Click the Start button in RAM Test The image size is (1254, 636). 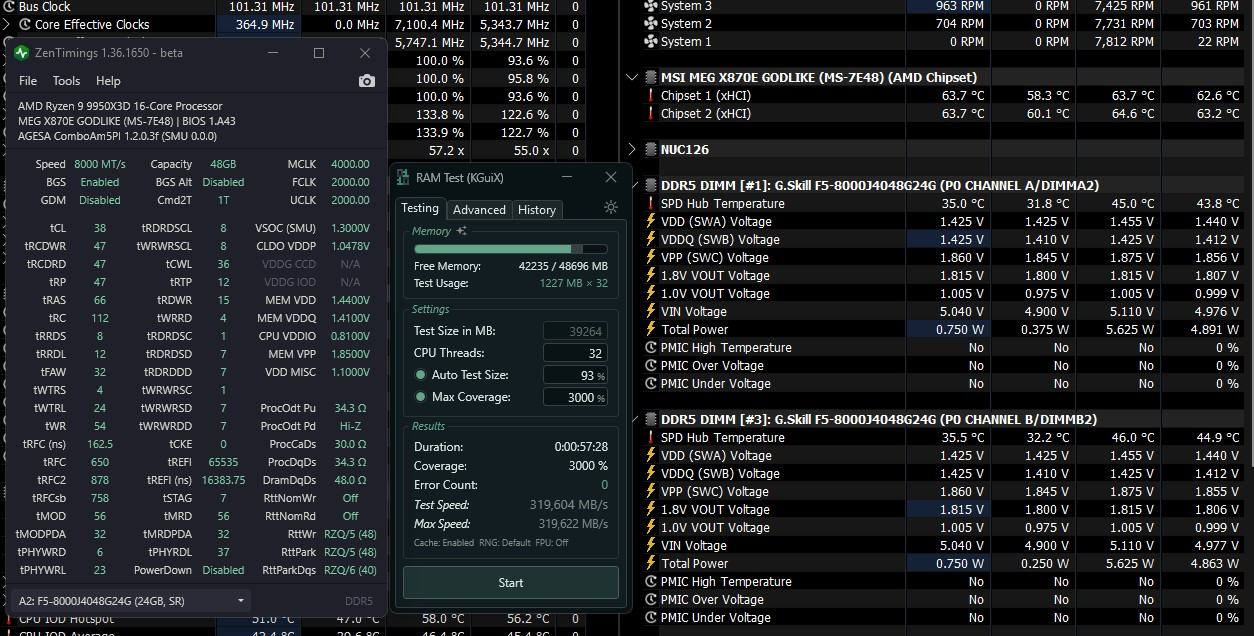pyautogui.click(x=511, y=583)
